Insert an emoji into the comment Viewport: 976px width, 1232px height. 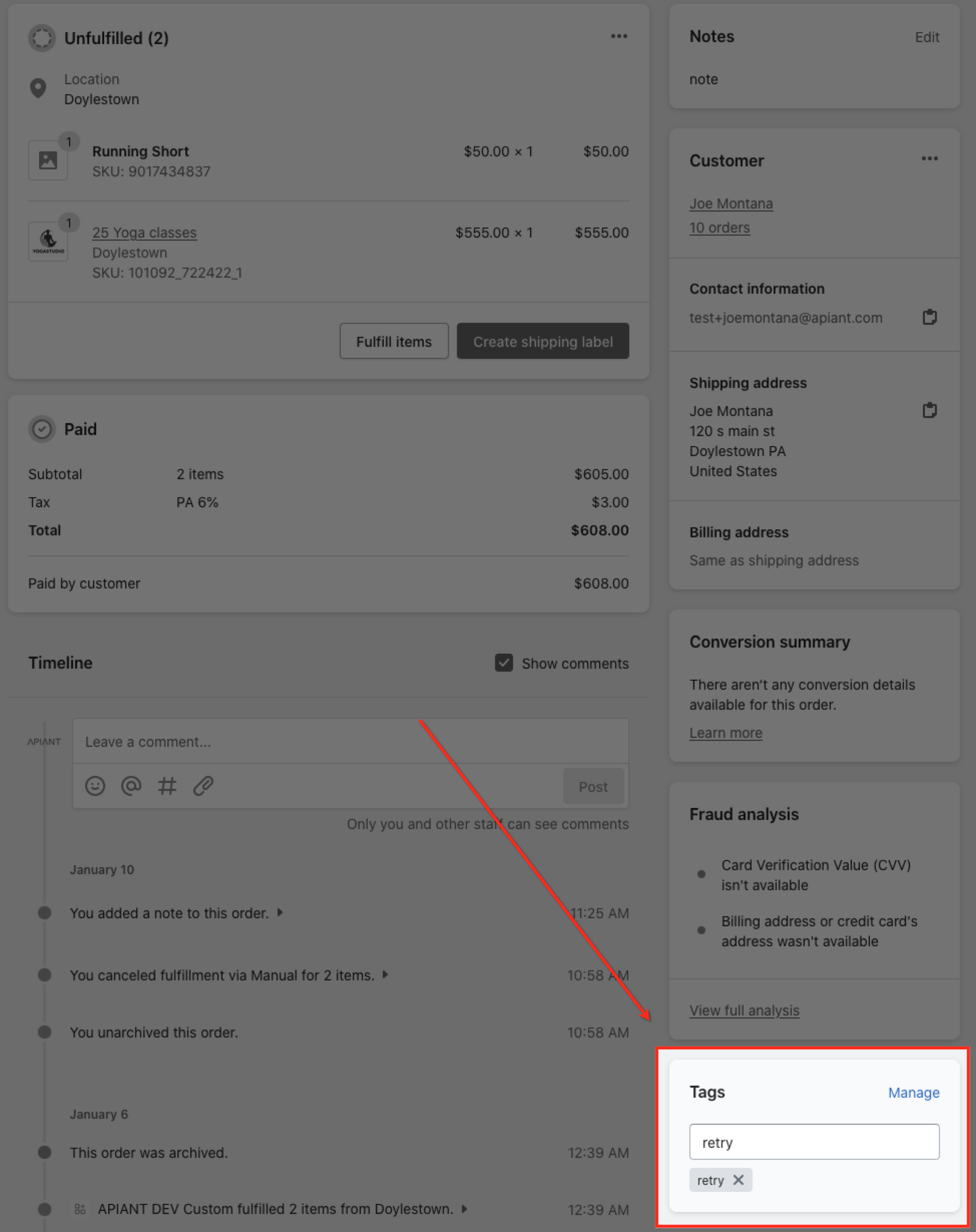95,786
